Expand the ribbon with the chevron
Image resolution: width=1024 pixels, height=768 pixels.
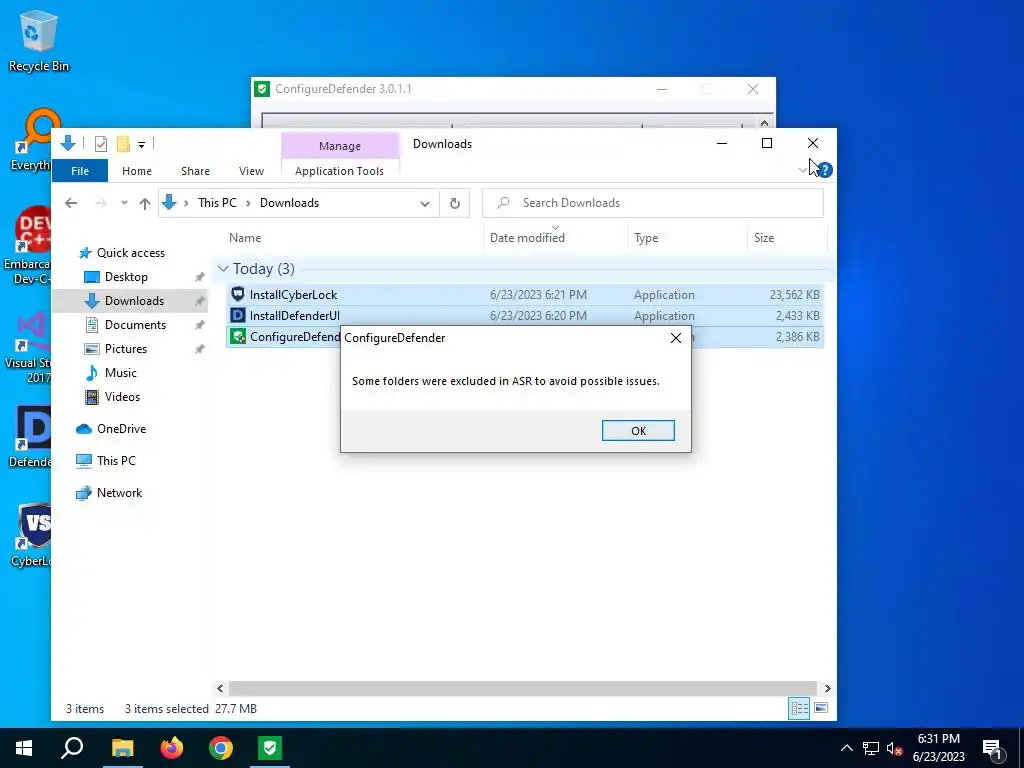click(803, 170)
